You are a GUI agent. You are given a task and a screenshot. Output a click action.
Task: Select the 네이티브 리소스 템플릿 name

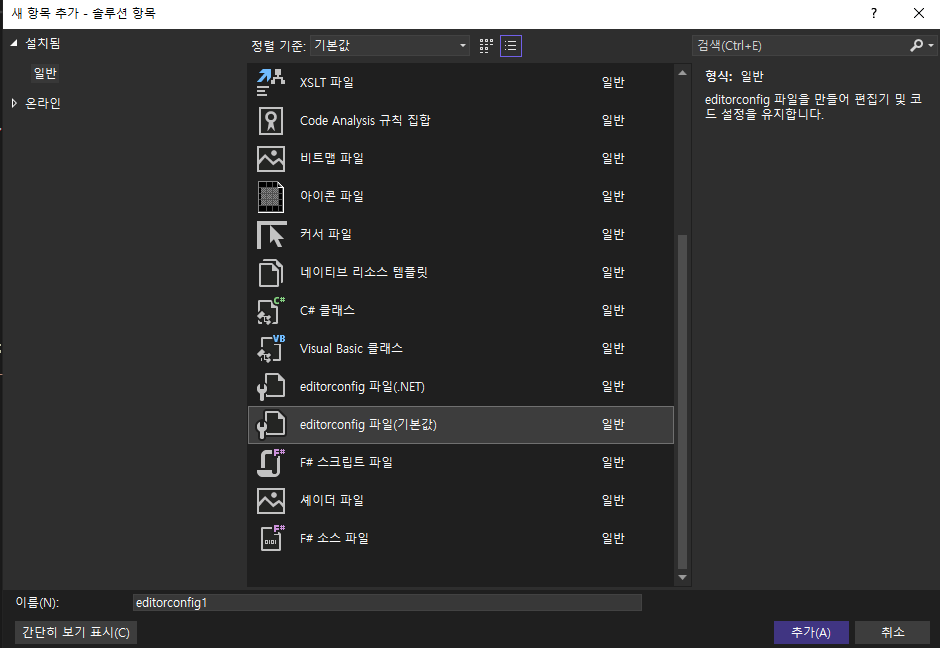(364, 272)
